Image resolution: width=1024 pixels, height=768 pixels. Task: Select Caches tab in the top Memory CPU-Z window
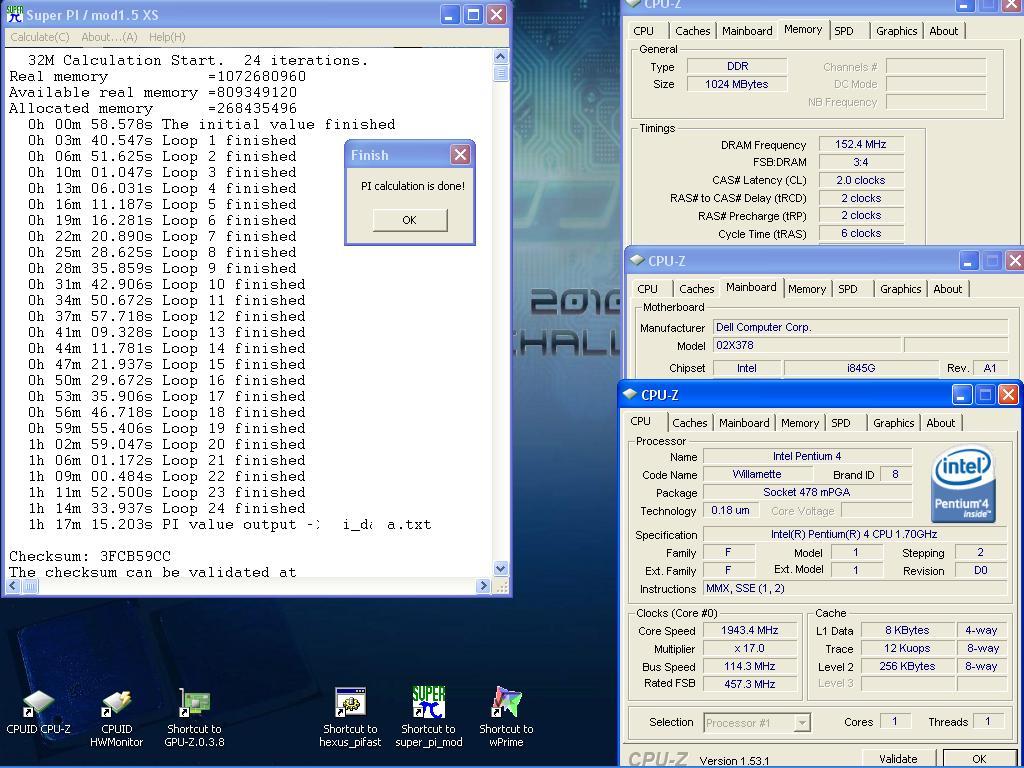click(692, 31)
